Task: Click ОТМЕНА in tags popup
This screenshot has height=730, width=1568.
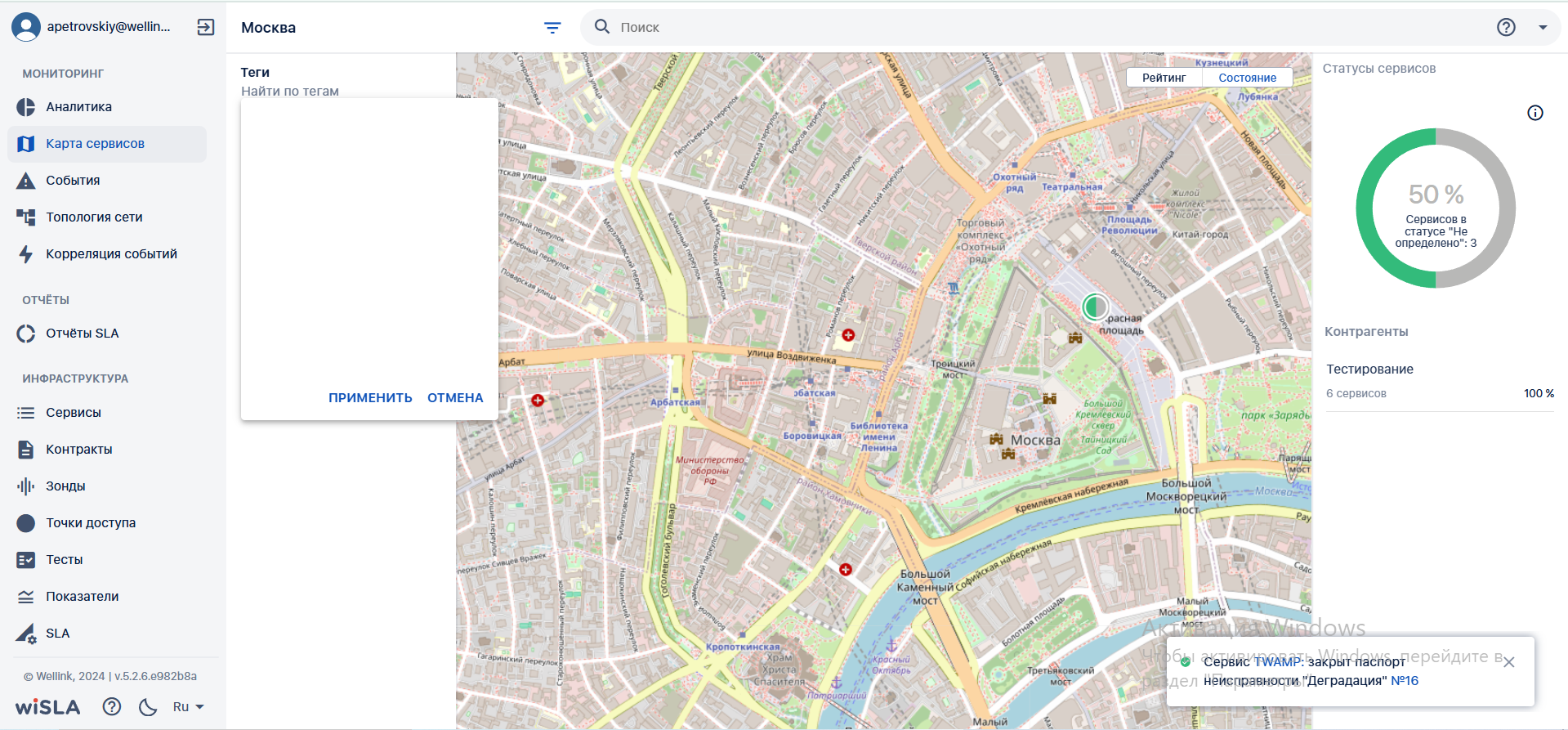Action: point(455,398)
